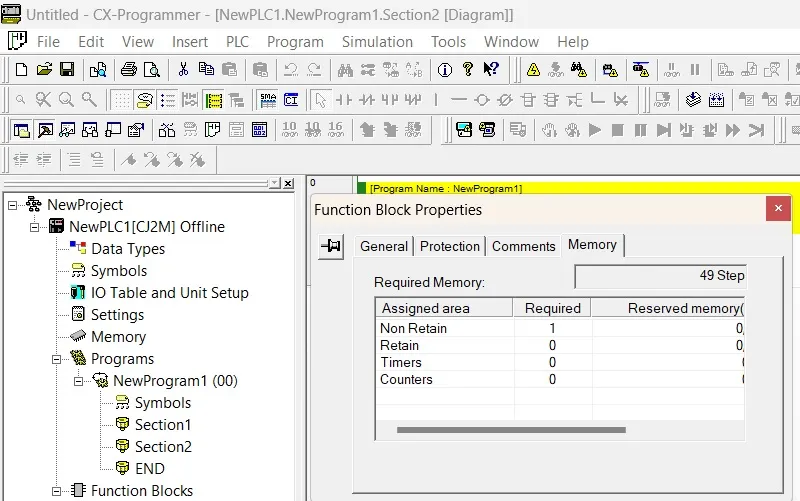Click the blue memory view 0102 icon
The height and width of the screenshot is (501, 800).
[x=259, y=130]
